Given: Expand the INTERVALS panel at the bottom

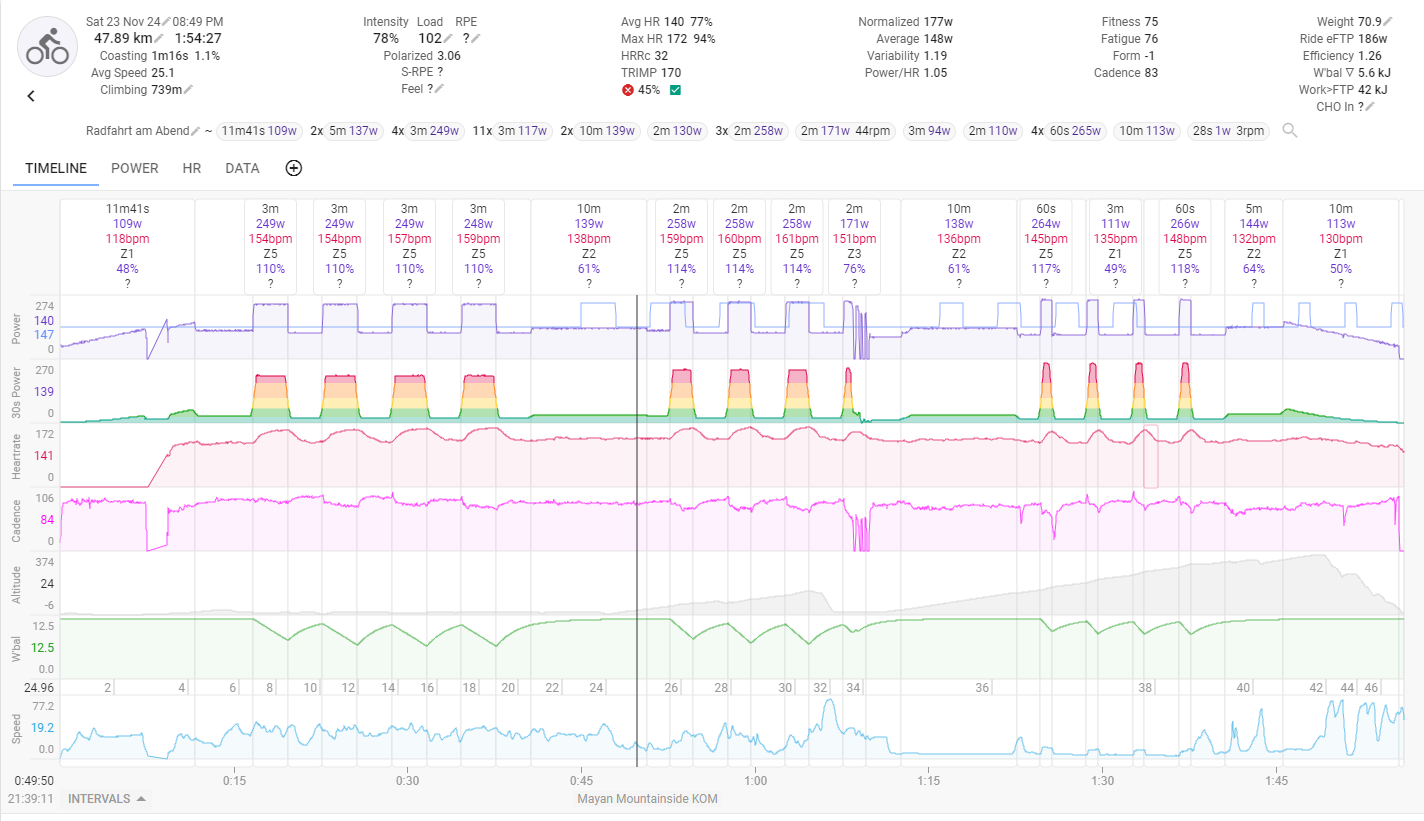Looking at the screenshot, I should [x=107, y=799].
